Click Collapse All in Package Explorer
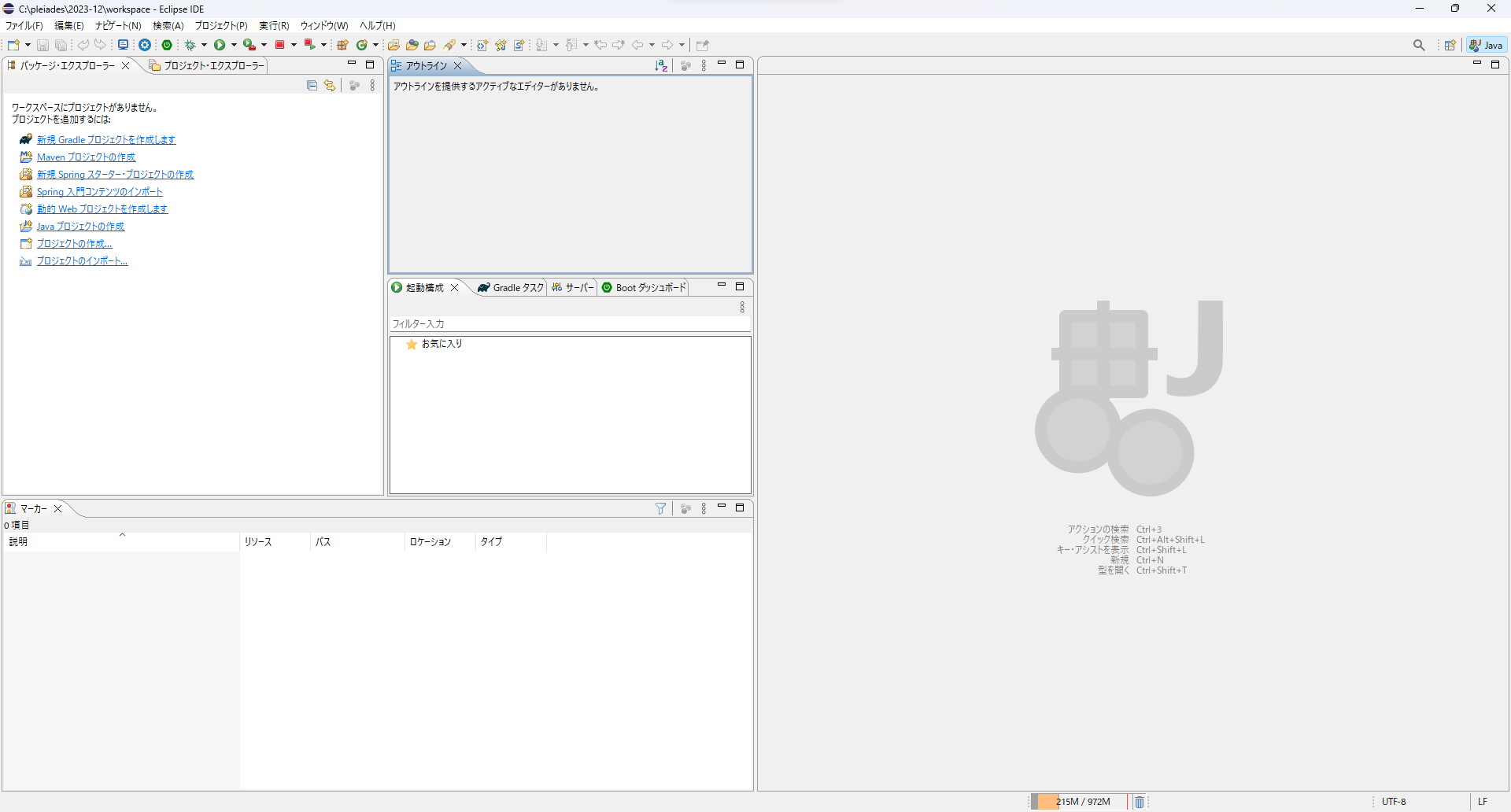This screenshot has width=1511, height=812. tap(312, 86)
